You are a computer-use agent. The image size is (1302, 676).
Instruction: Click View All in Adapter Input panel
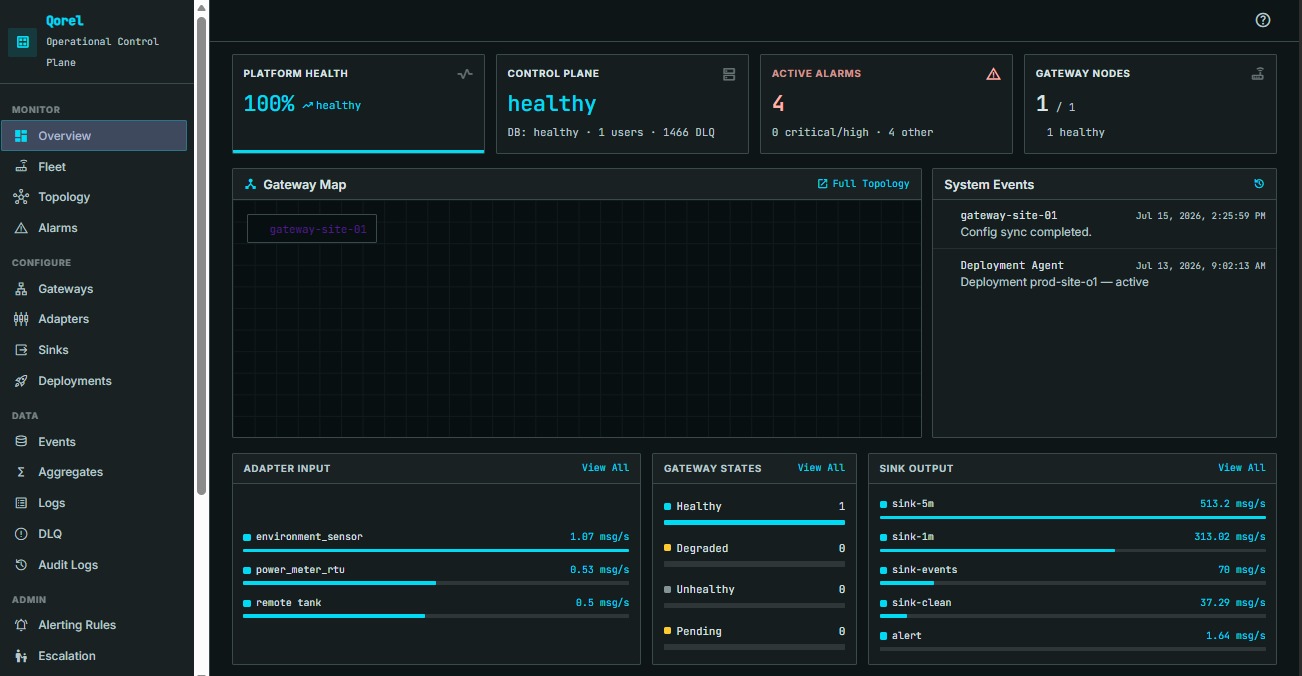point(606,468)
